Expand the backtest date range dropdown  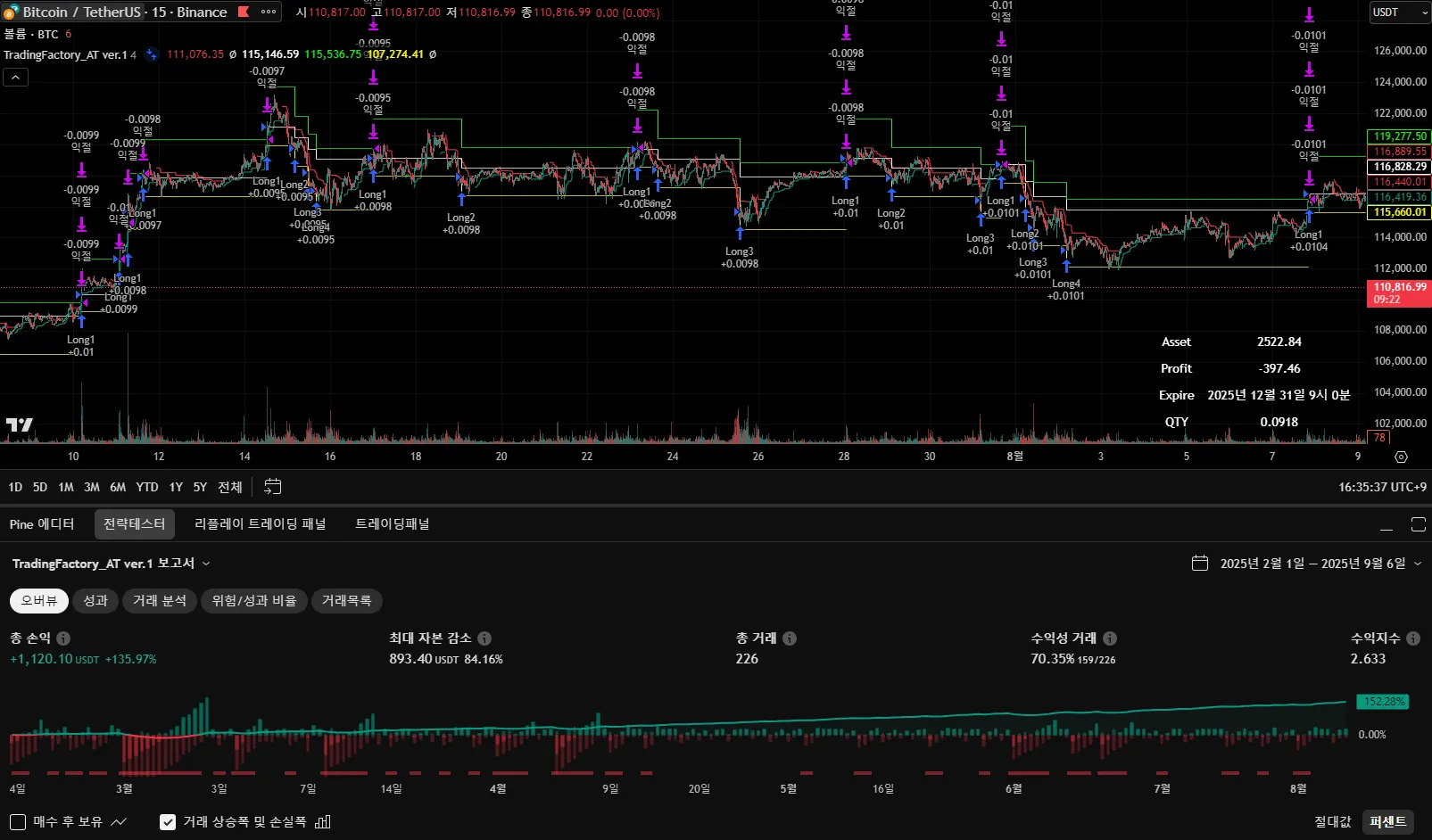pos(1417,564)
